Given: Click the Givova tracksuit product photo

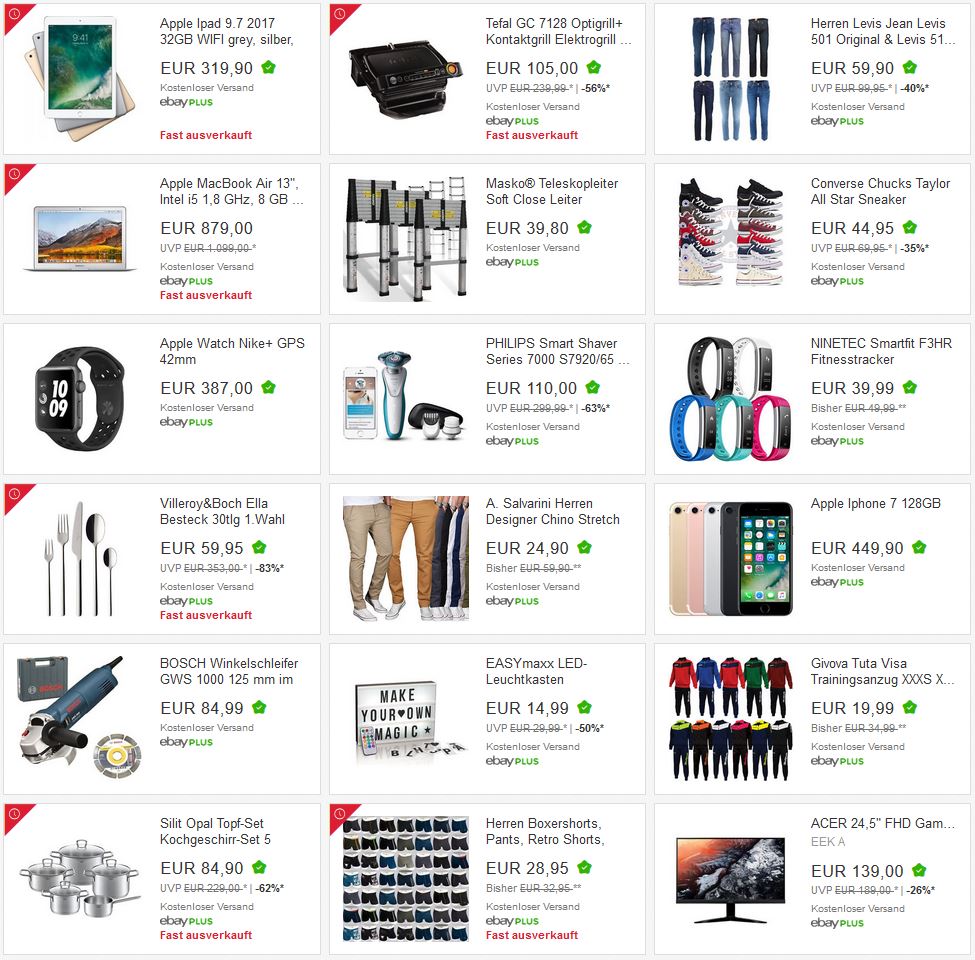Looking at the screenshot, I should click(x=731, y=719).
